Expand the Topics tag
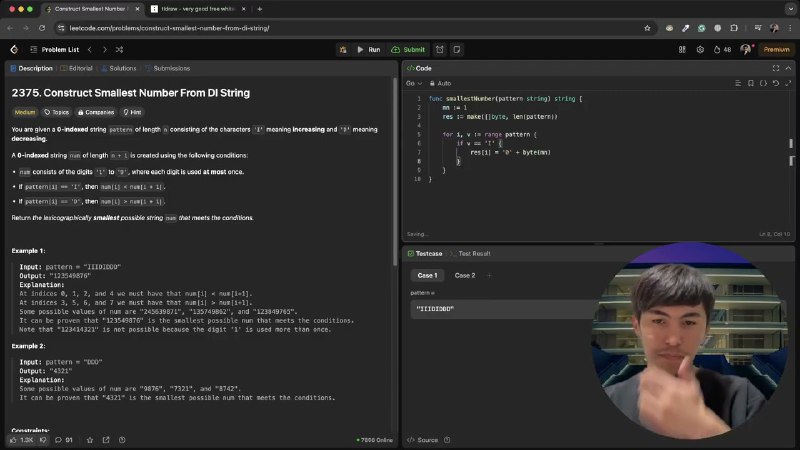Image resolution: width=800 pixels, height=450 pixels. click(56, 112)
